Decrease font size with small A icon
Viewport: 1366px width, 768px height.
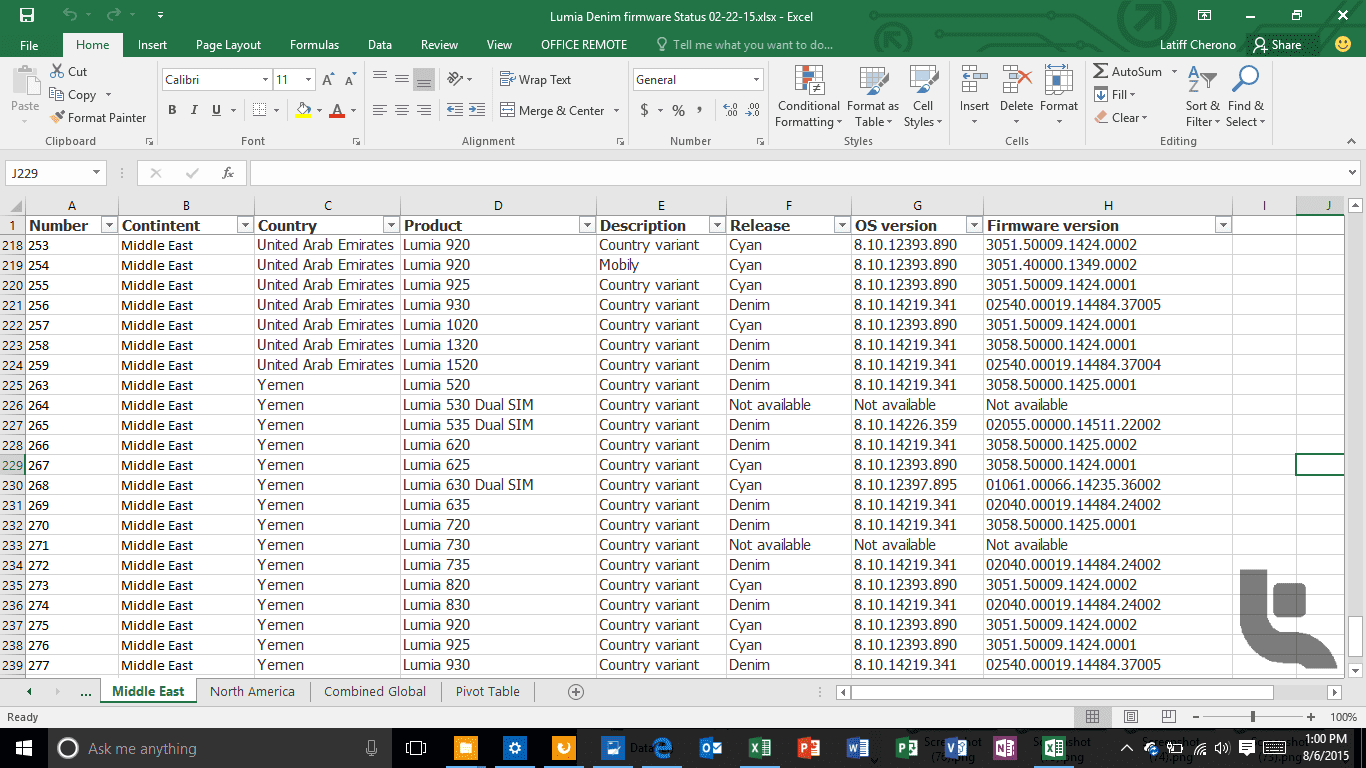[x=350, y=80]
